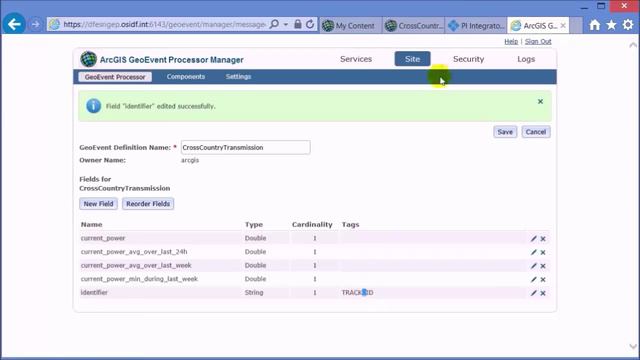640x360 pixels.
Task: Select the Components subtab
Action: pos(186,77)
